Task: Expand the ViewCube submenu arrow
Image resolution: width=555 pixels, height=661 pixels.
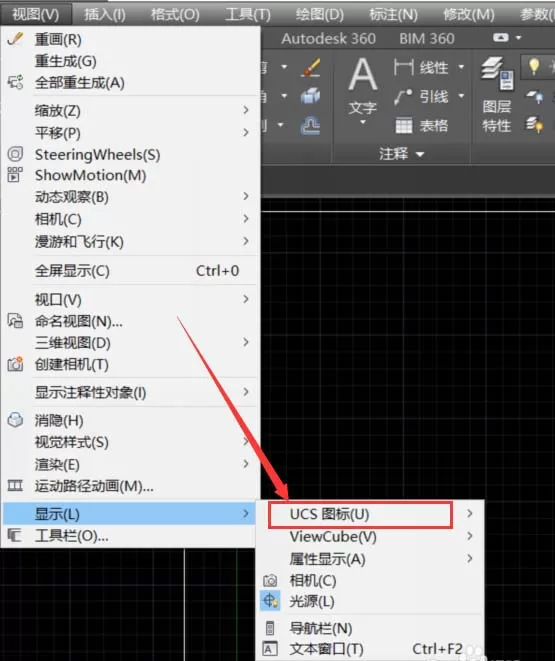Action: [x=470, y=536]
